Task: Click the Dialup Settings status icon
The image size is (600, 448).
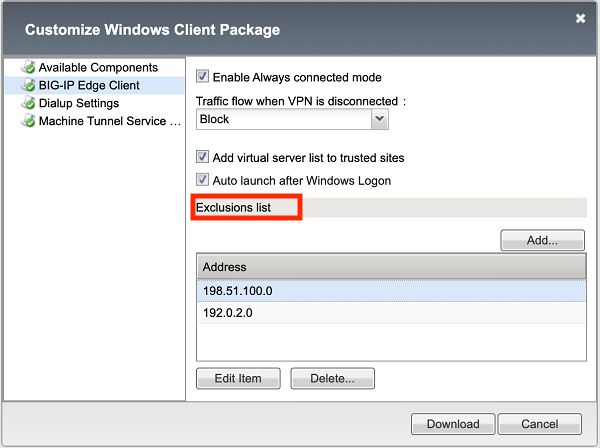Action: tap(28, 103)
